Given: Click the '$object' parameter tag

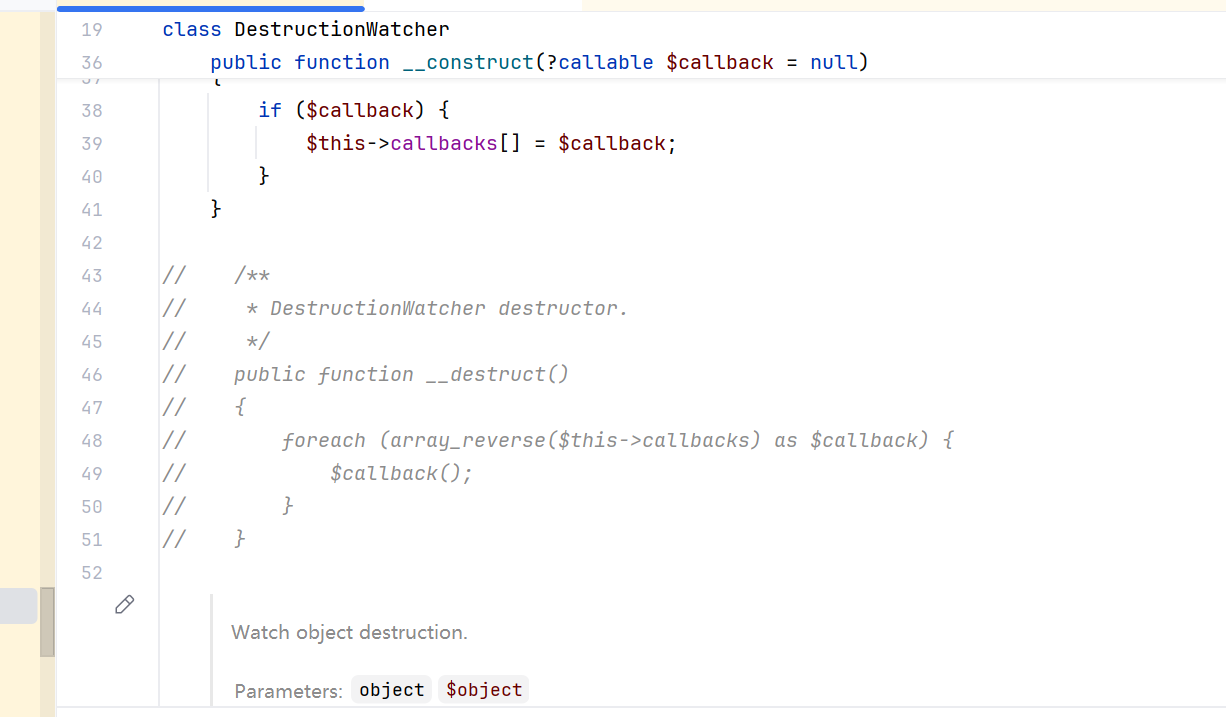Looking at the screenshot, I should point(484,690).
